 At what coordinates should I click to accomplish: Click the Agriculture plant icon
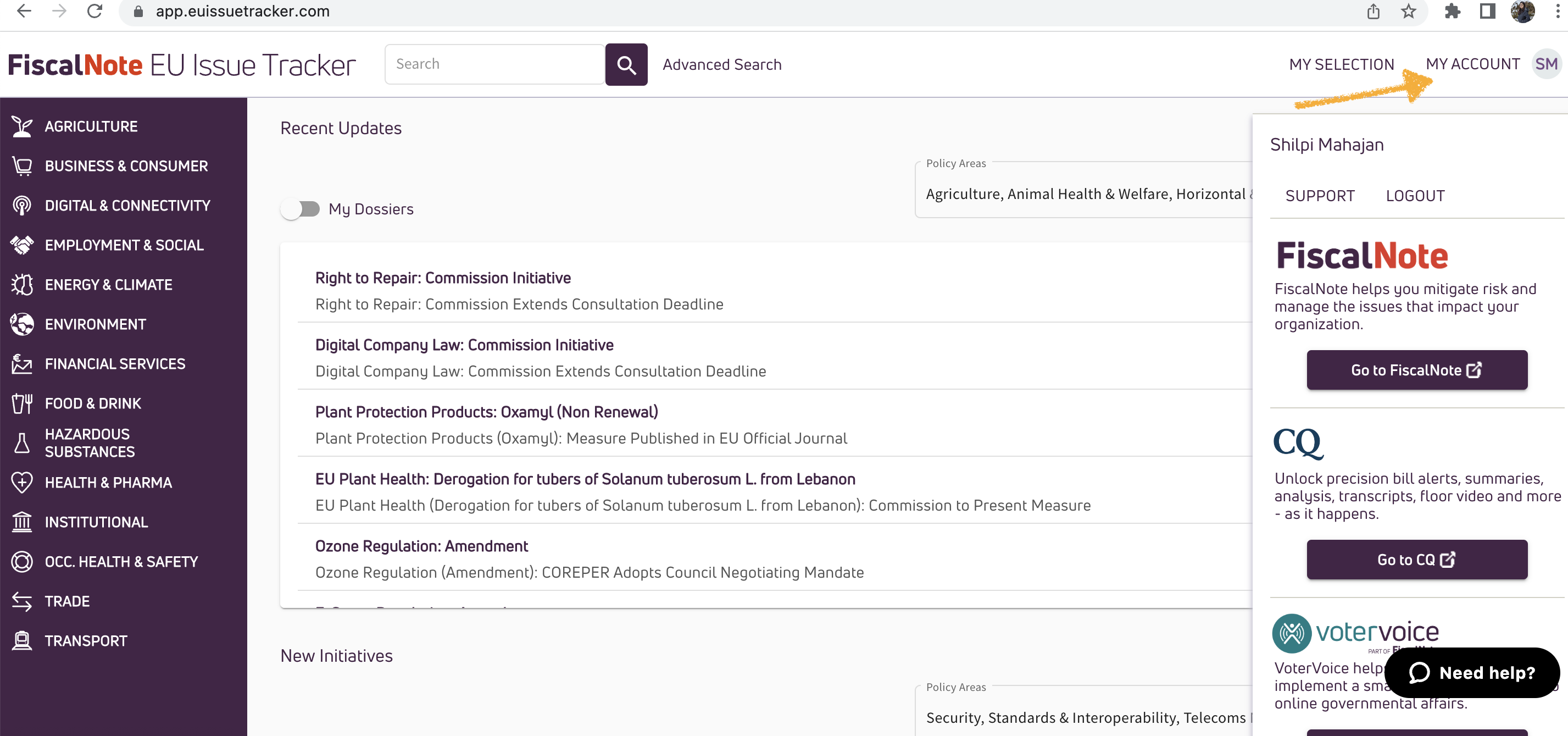coord(22,126)
